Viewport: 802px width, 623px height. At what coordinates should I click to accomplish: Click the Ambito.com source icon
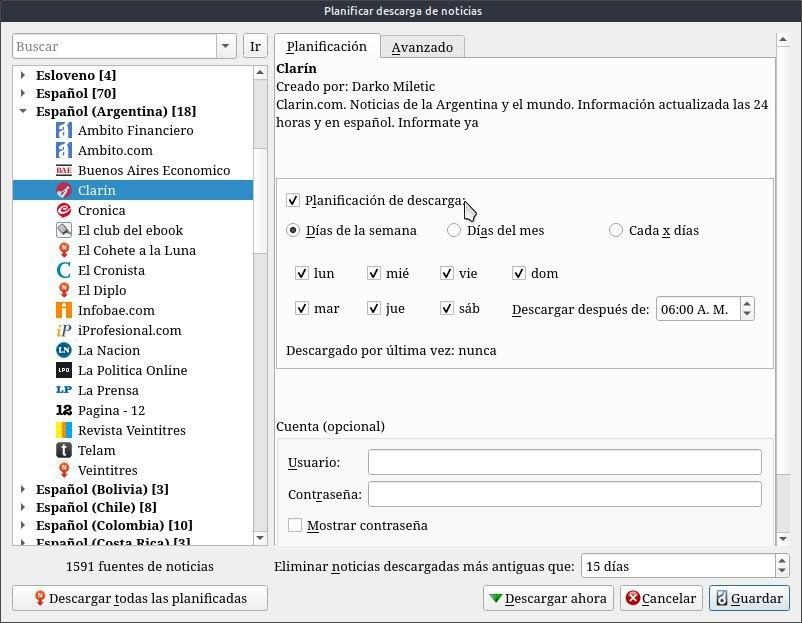pos(63,150)
